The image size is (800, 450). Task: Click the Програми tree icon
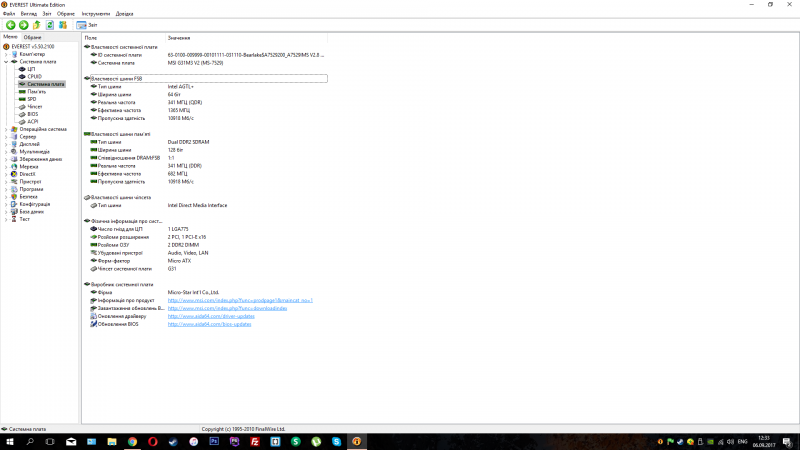tap(14, 189)
